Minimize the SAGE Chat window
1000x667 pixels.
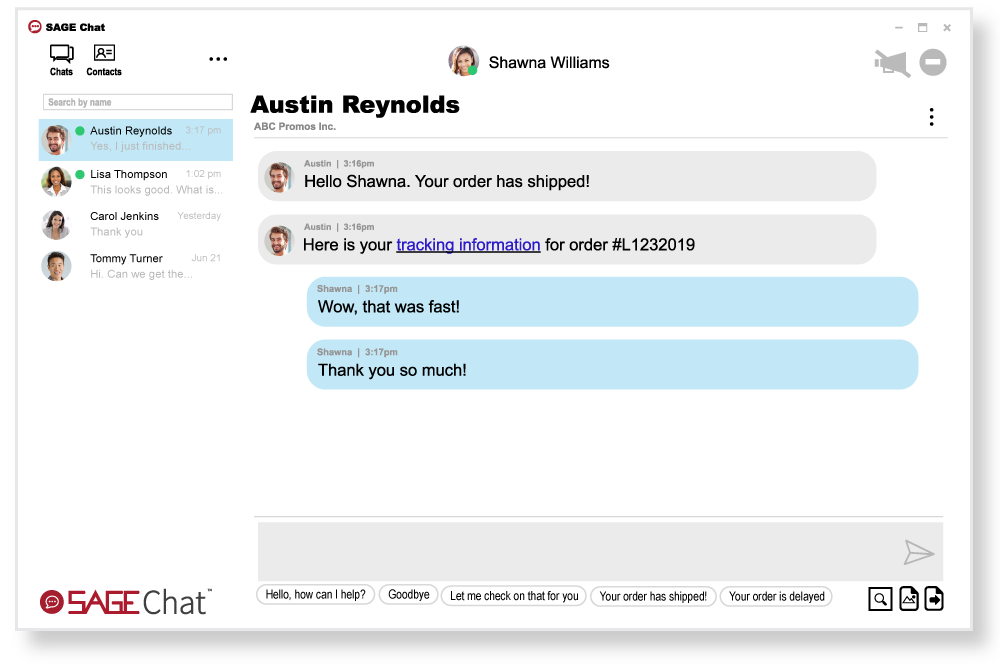(899, 27)
